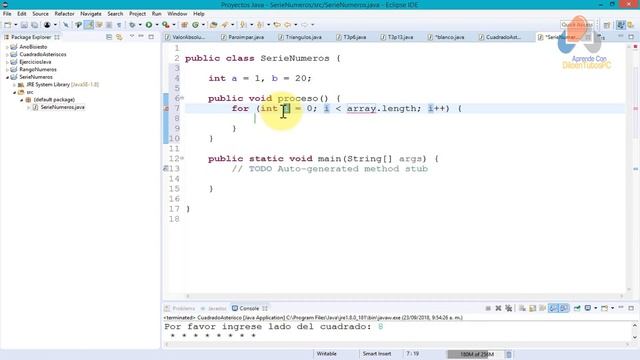This screenshot has height=360, width=640.
Task: Toggle Word Wrap in Console toolbar
Action: 542,308
